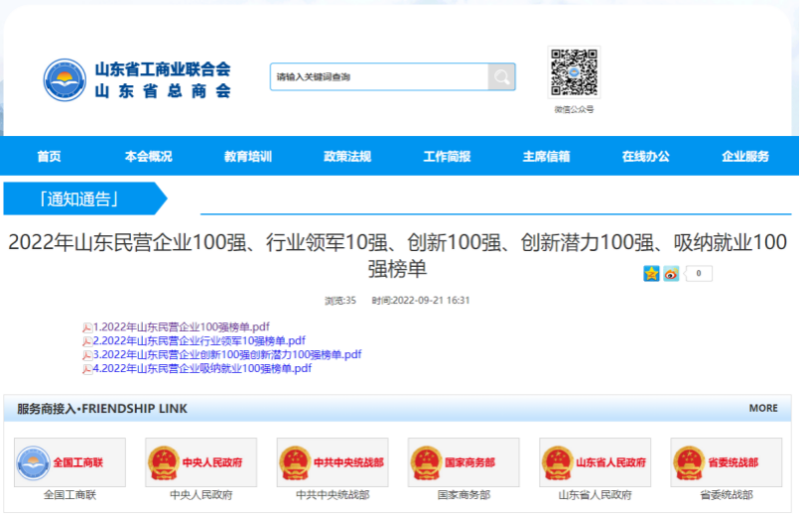Open 企业服务 navigation menu item
800x515 pixels.
point(745,156)
